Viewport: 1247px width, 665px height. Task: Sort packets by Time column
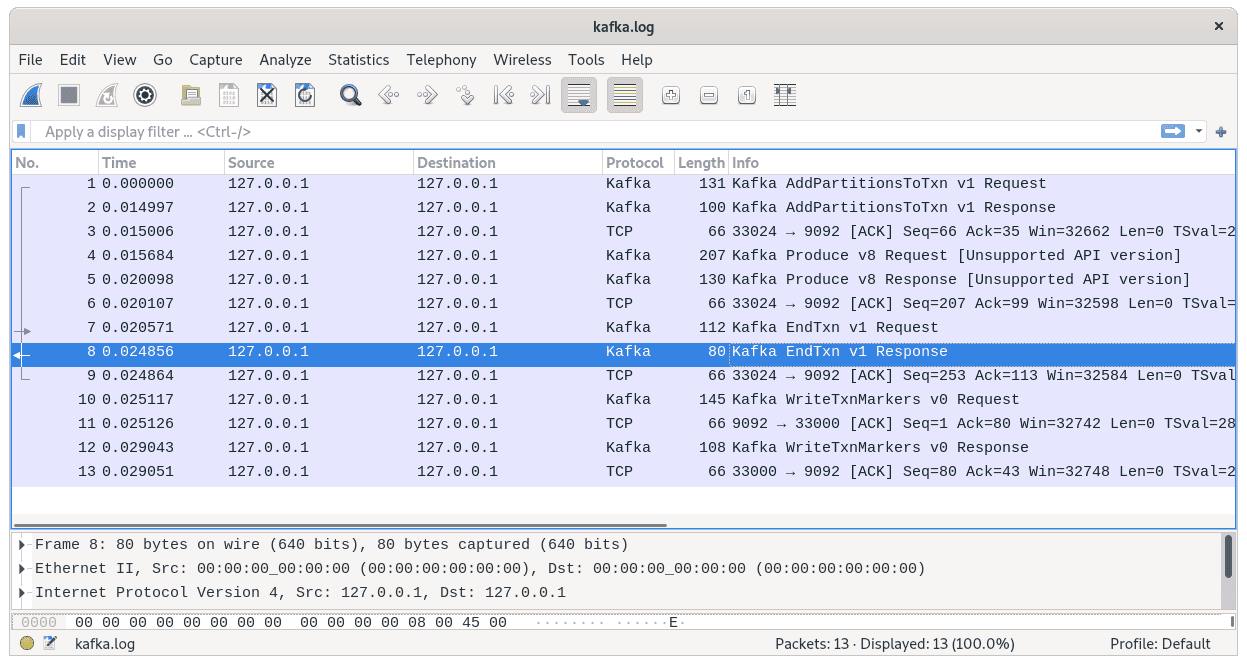pyautogui.click(x=161, y=163)
